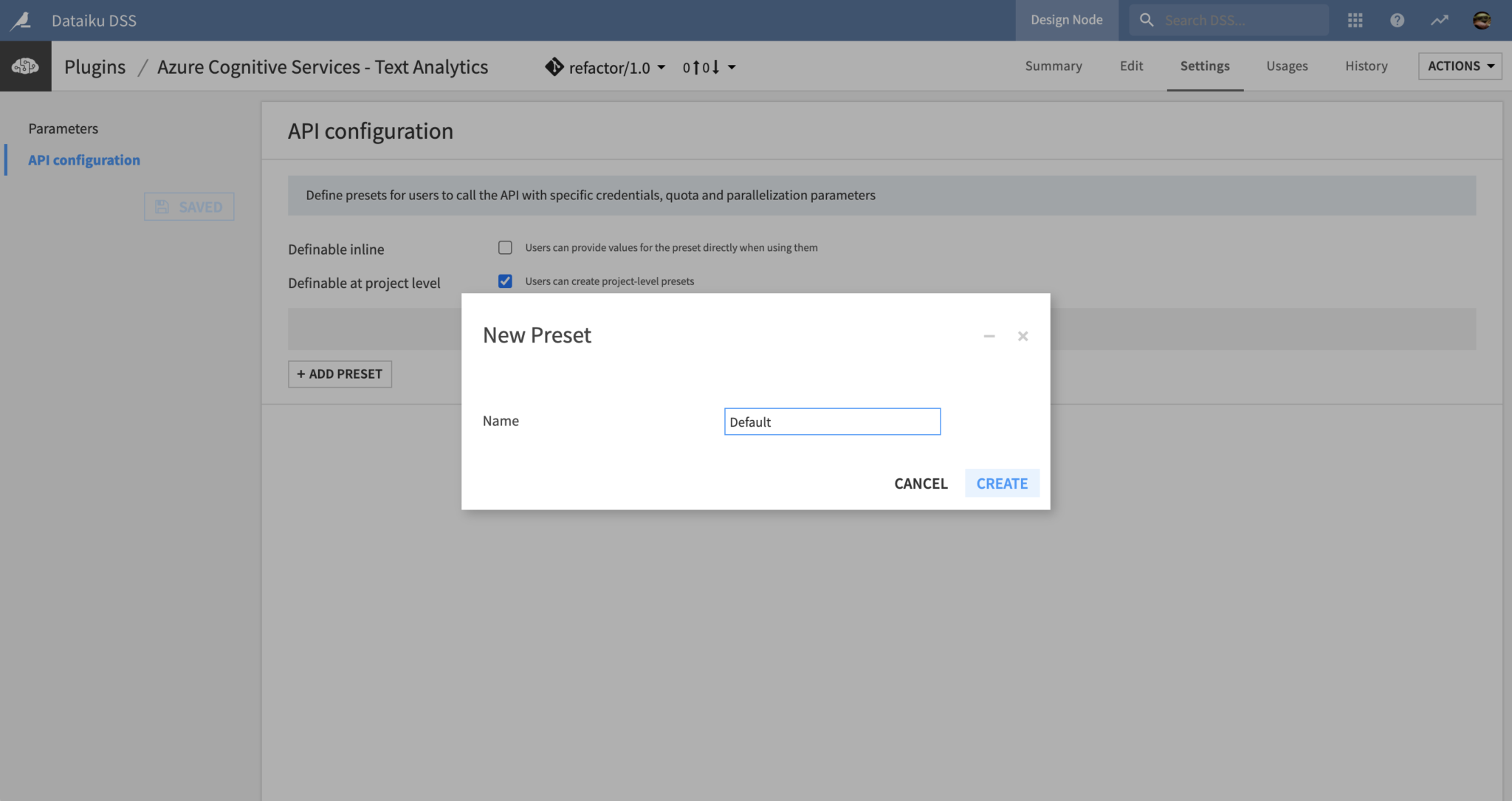Switch to the Usages tab
The width and height of the screenshot is (1512, 801).
(x=1286, y=66)
